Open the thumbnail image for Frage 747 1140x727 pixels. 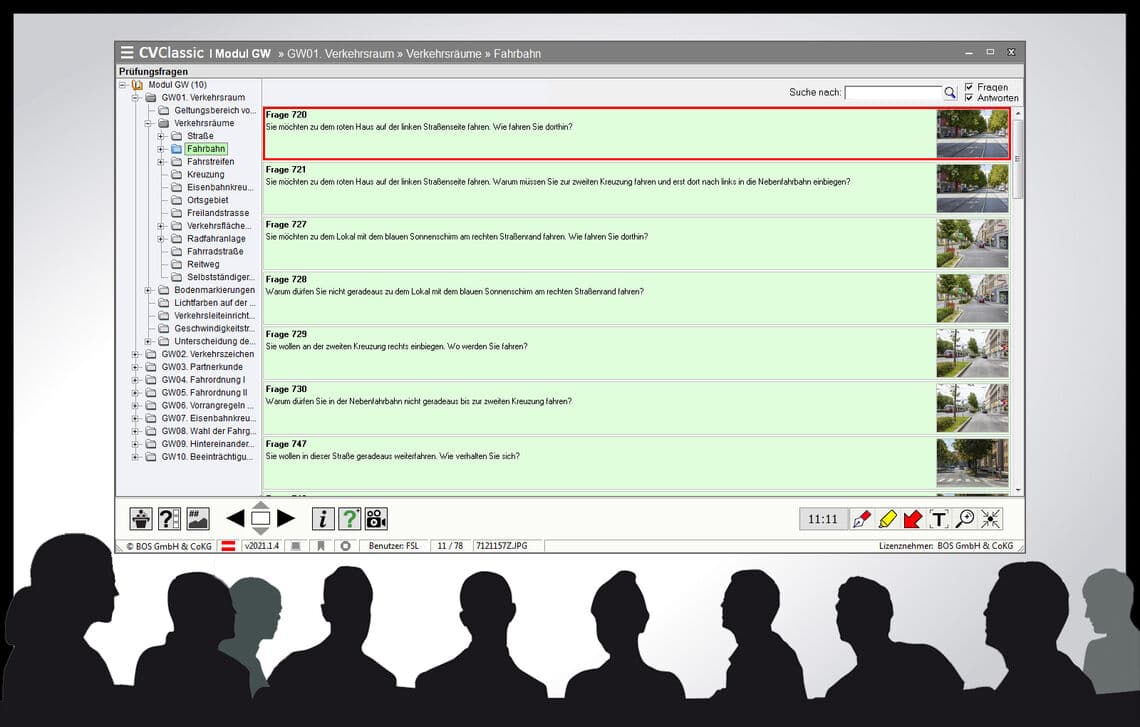[x=973, y=463]
